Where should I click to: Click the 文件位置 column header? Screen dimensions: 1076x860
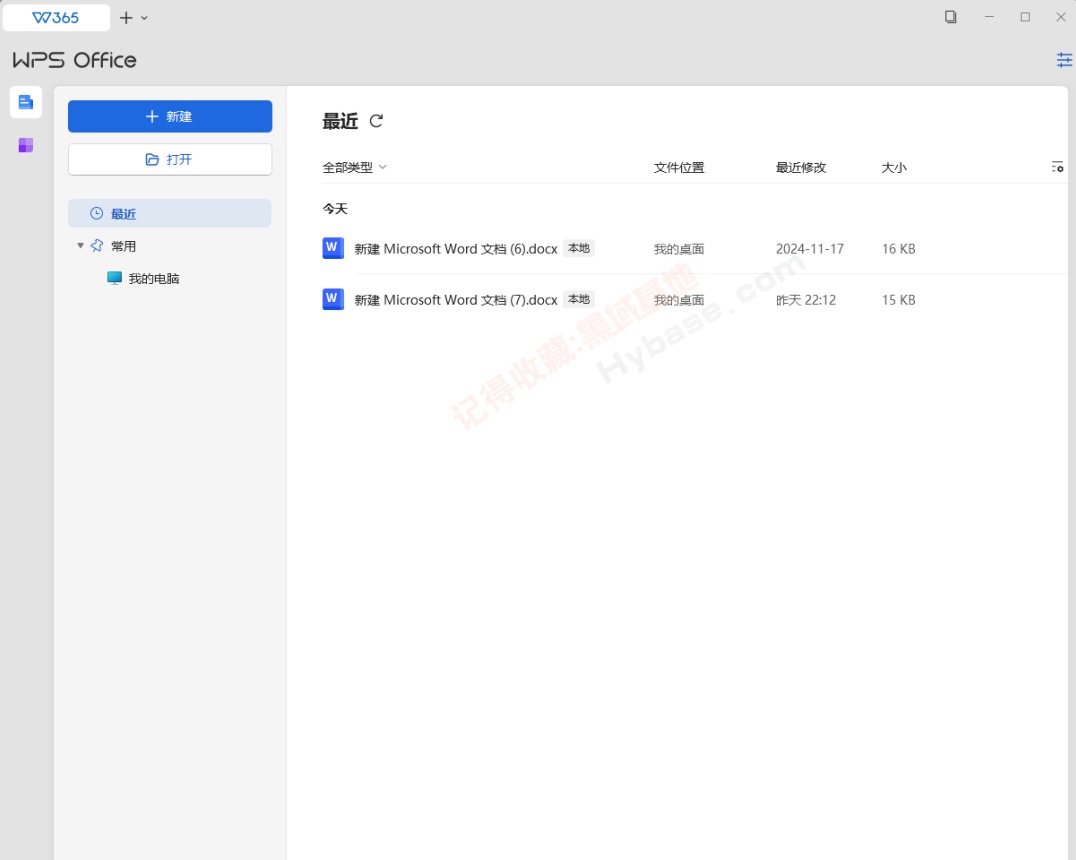[x=679, y=167]
